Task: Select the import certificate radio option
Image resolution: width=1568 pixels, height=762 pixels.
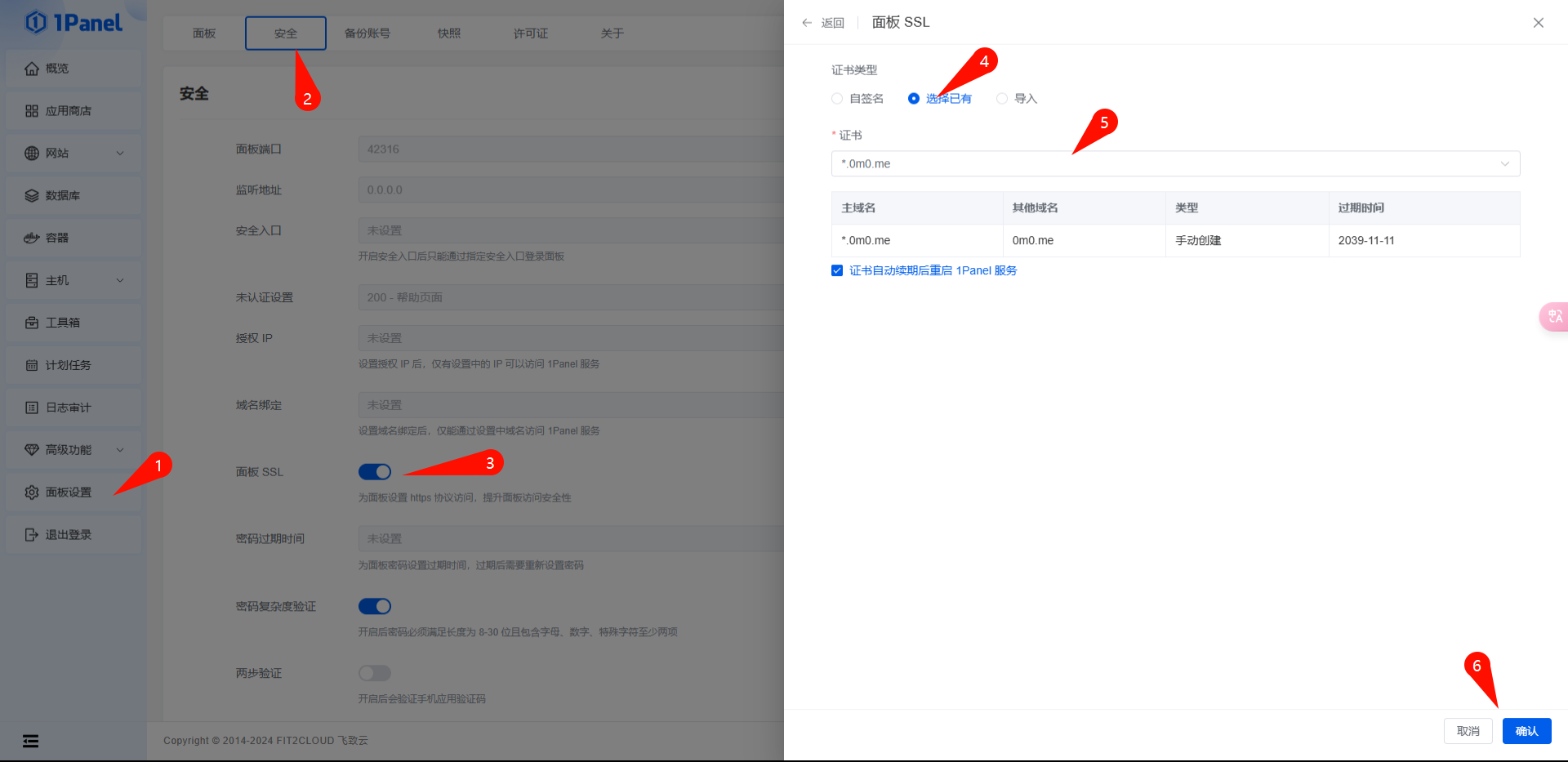Action: [x=1002, y=99]
